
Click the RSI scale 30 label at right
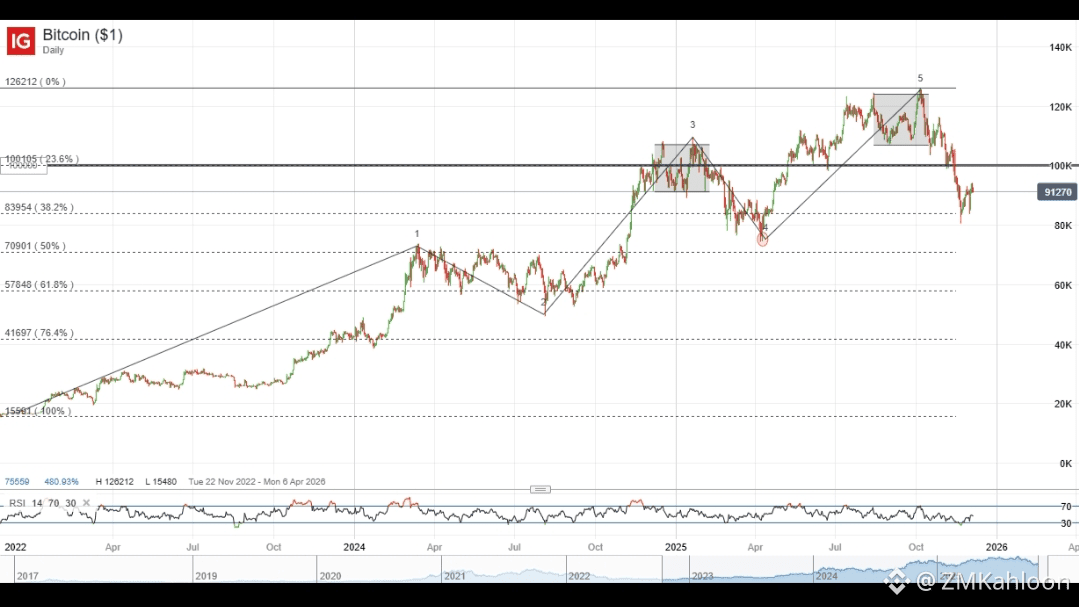point(1066,524)
